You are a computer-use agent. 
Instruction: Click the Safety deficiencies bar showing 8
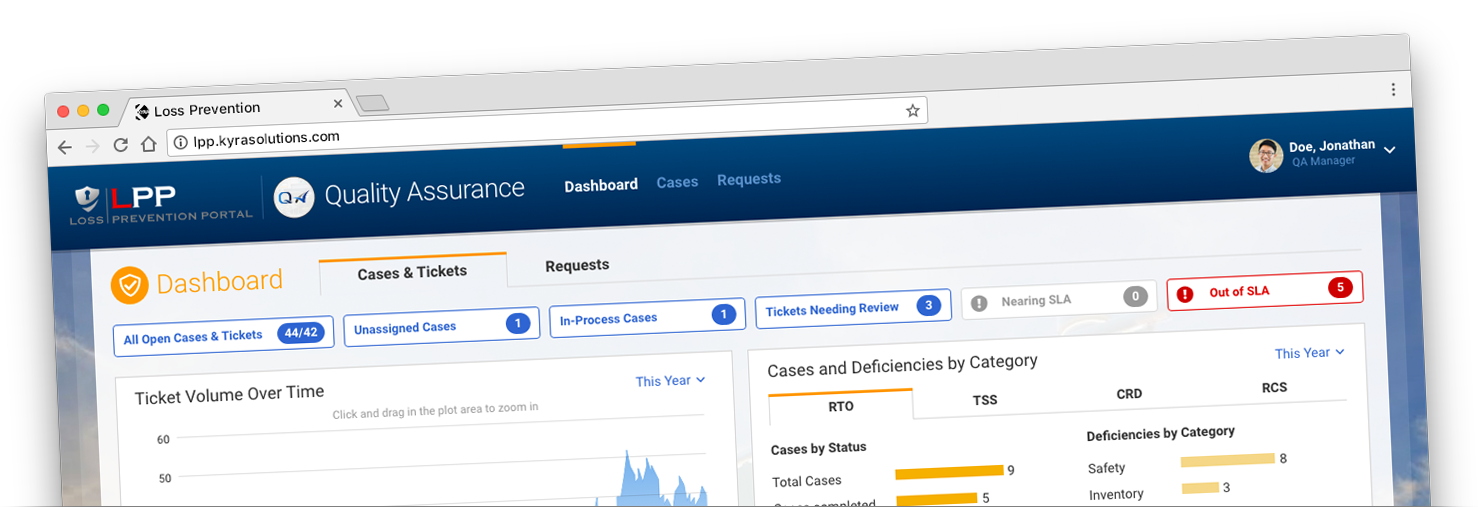1228,460
